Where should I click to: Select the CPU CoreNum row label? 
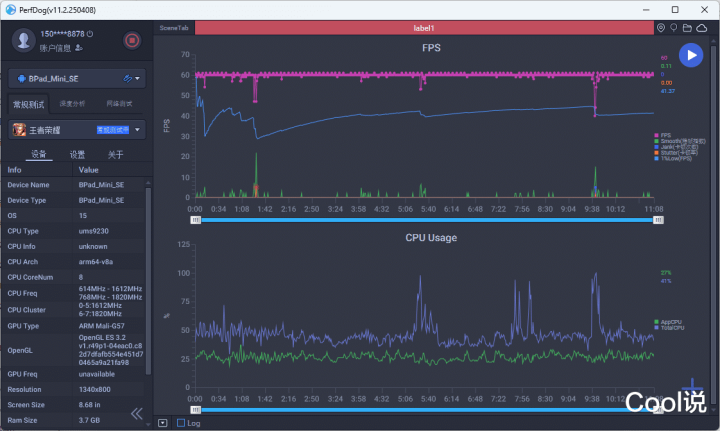tap(30, 277)
